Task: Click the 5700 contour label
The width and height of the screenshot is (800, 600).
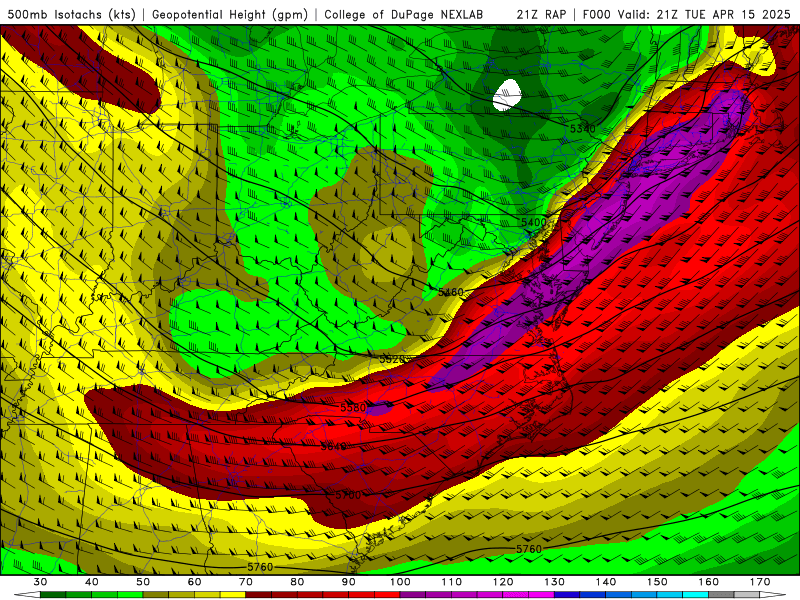Action: pyautogui.click(x=348, y=495)
